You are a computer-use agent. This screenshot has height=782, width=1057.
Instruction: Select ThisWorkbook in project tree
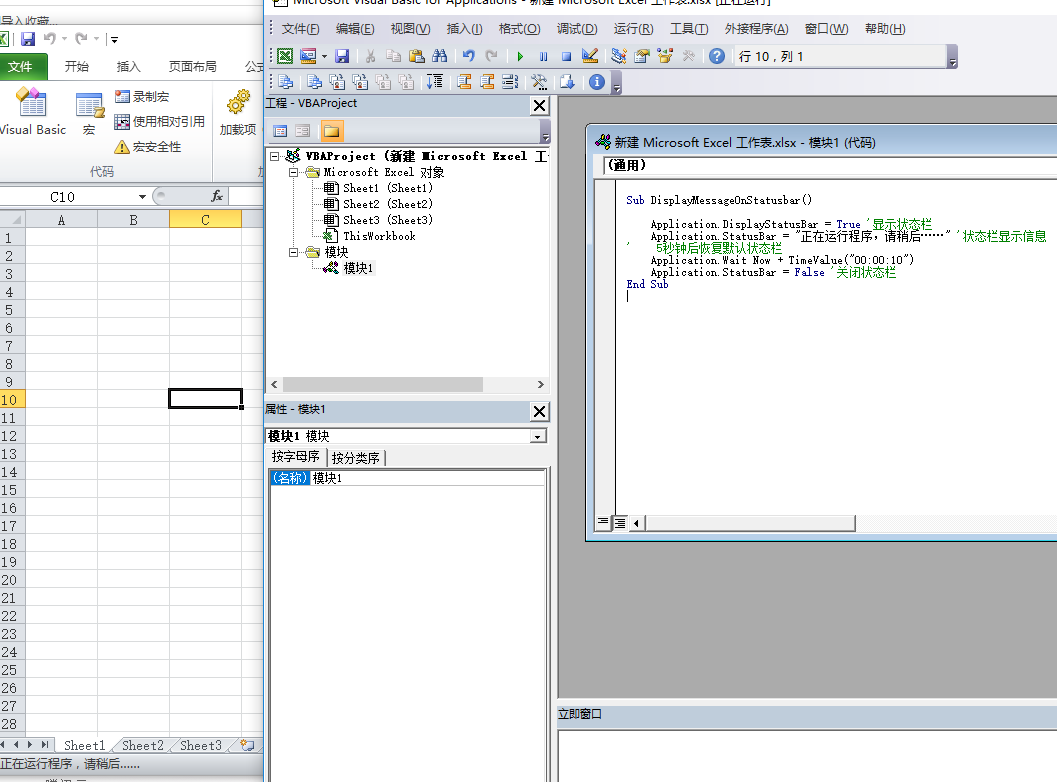379,237
